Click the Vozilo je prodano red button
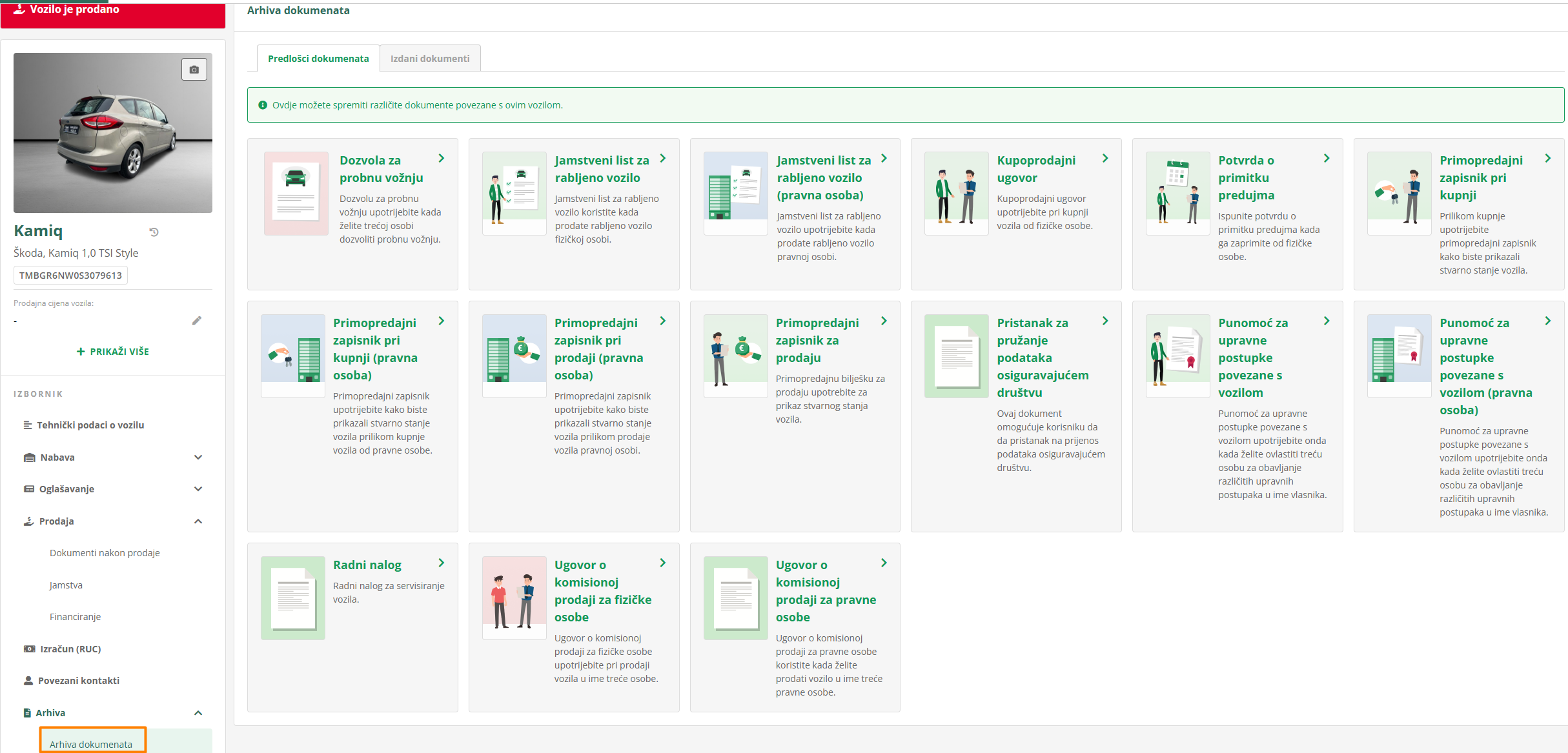The image size is (1568, 753). pos(112,13)
